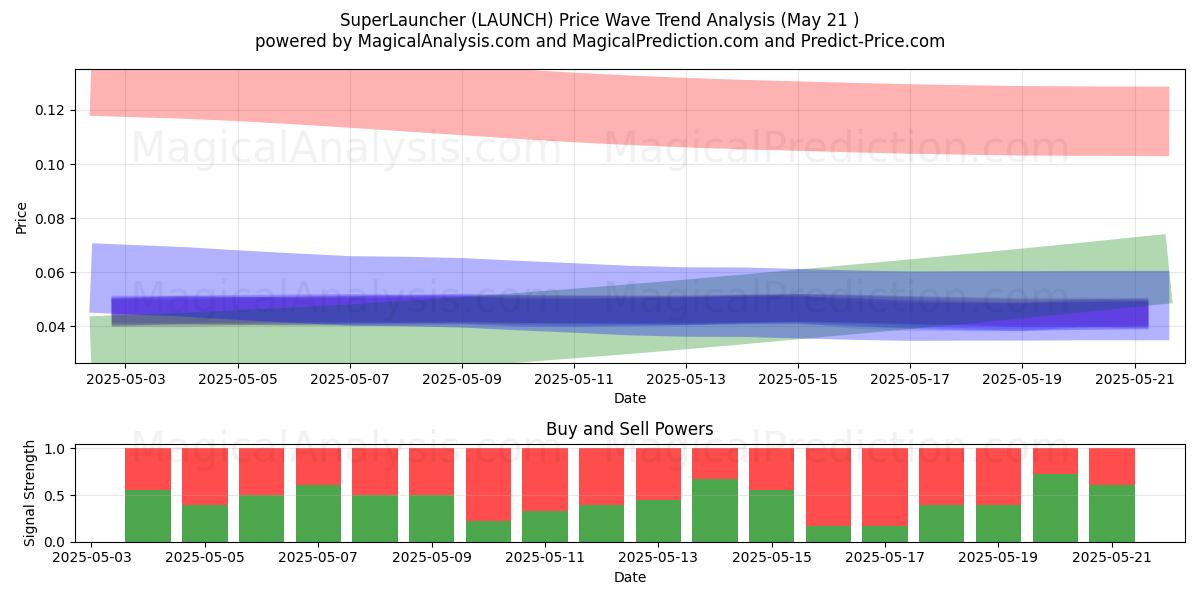Click the "Signal Strength" y-axis label
Viewport: 1200px width, 600px height.
pos(30,493)
